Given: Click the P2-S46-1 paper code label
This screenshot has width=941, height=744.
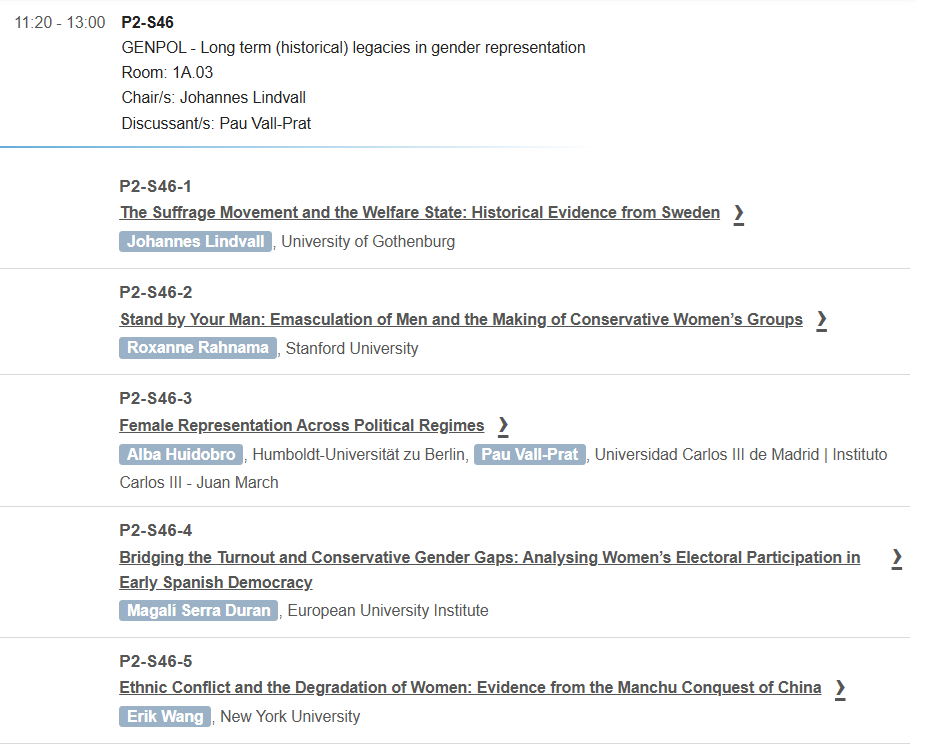Looking at the screenshot, I should click(155, 186).
